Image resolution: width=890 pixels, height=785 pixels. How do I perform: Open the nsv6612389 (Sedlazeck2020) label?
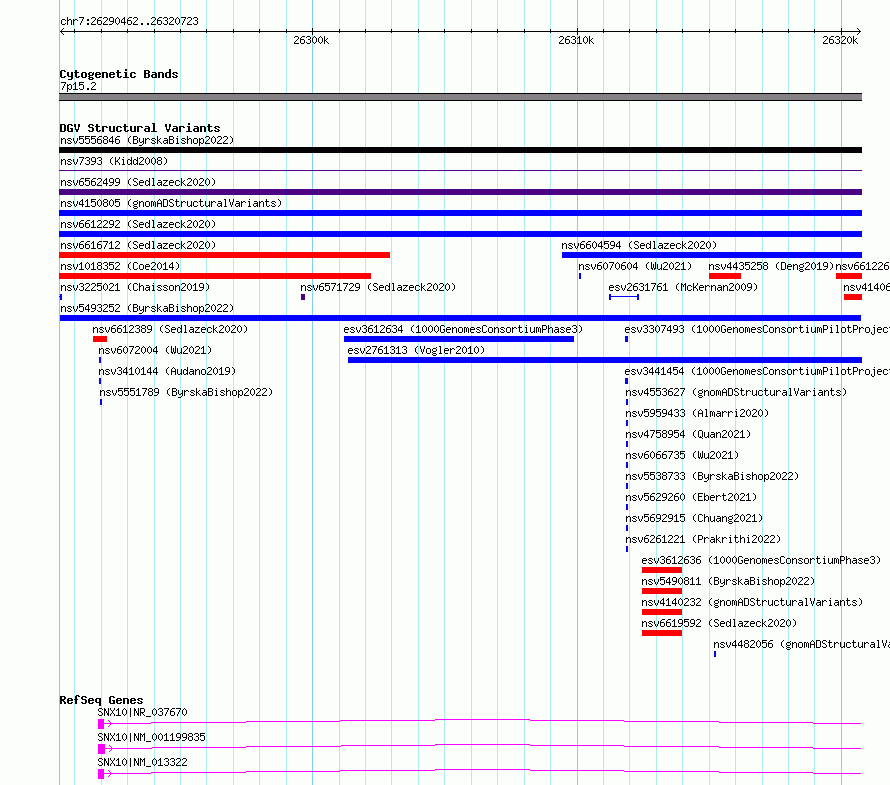170,329
